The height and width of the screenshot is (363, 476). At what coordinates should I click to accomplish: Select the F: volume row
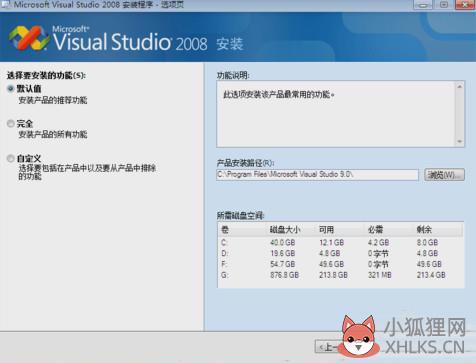(341, 264)
